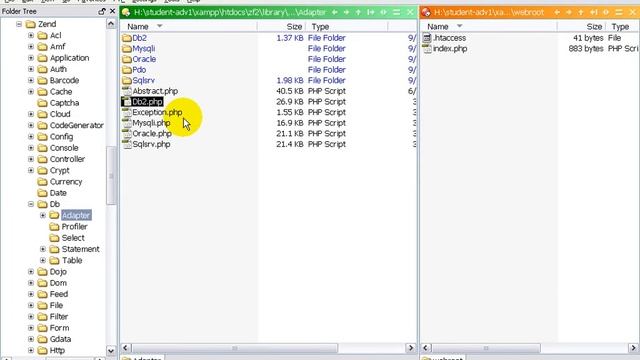
Task: Click the webroot pane path field
Action: coord(489,13)
